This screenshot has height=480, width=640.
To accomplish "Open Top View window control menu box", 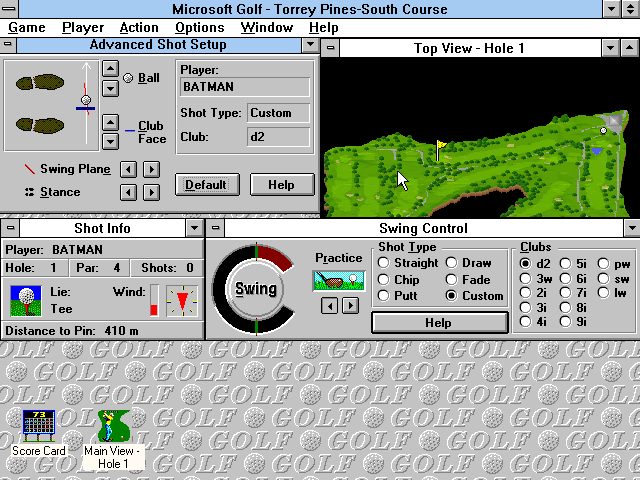I will click(x=331, y=48).
